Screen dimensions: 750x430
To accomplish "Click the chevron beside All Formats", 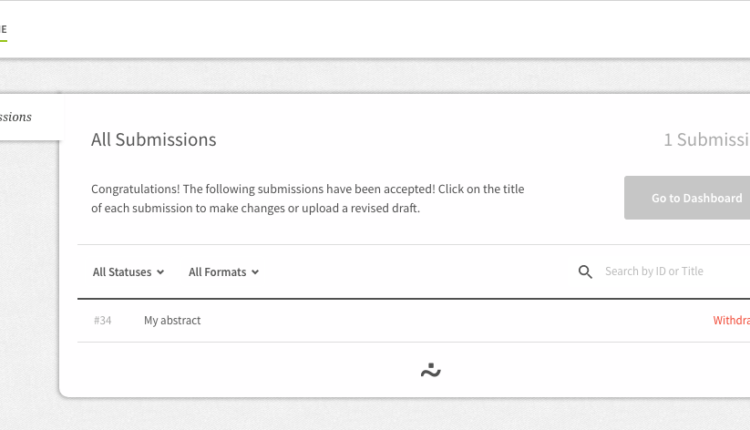I will click(x=255, y=272).
